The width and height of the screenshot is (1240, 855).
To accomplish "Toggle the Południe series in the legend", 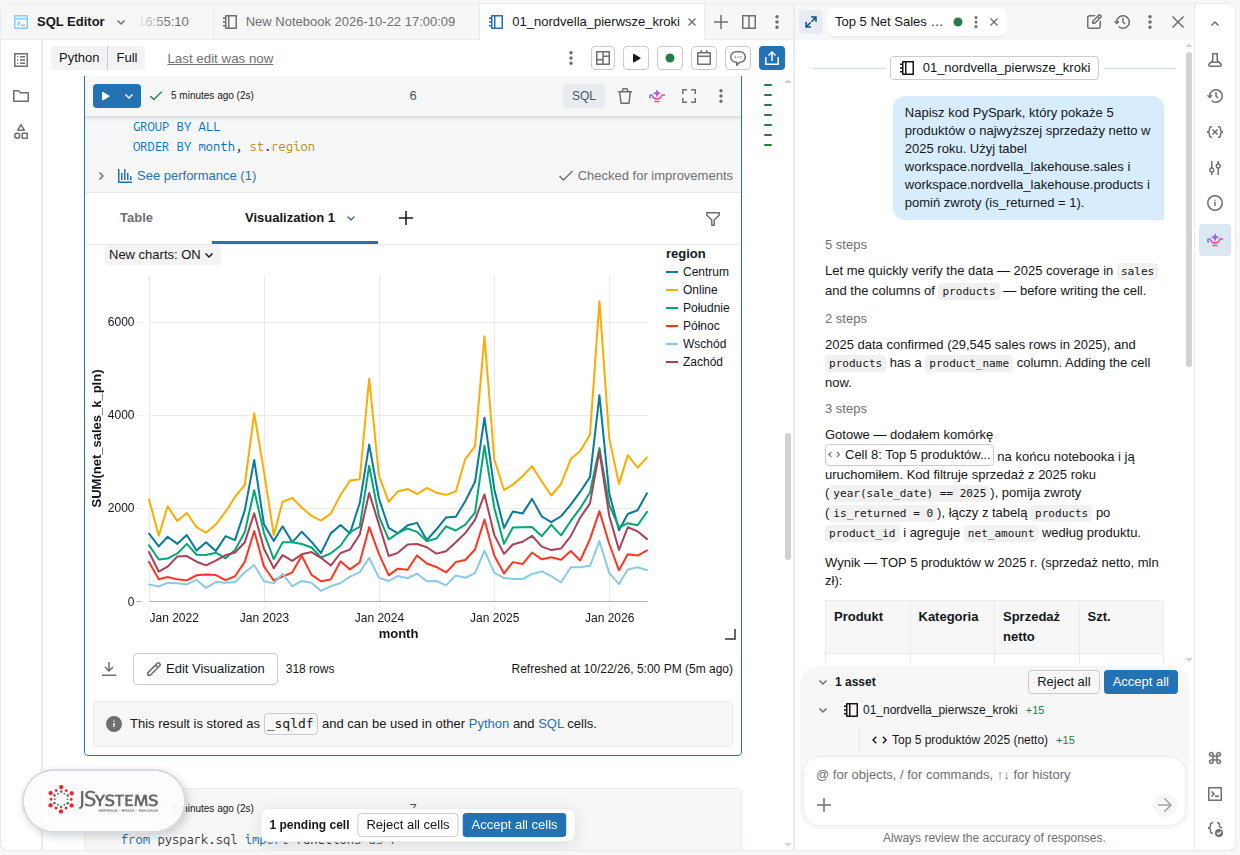I will point(697,308).
